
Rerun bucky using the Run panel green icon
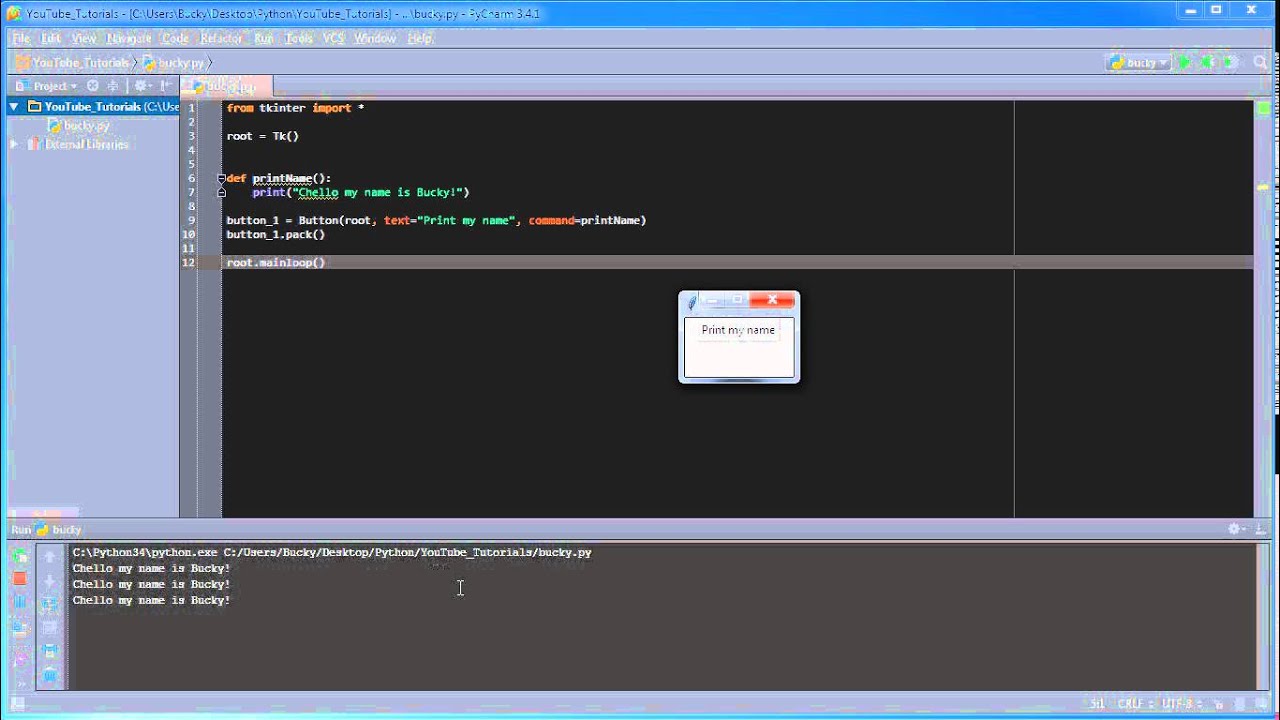pyautogui.click(x=20, y=556)
